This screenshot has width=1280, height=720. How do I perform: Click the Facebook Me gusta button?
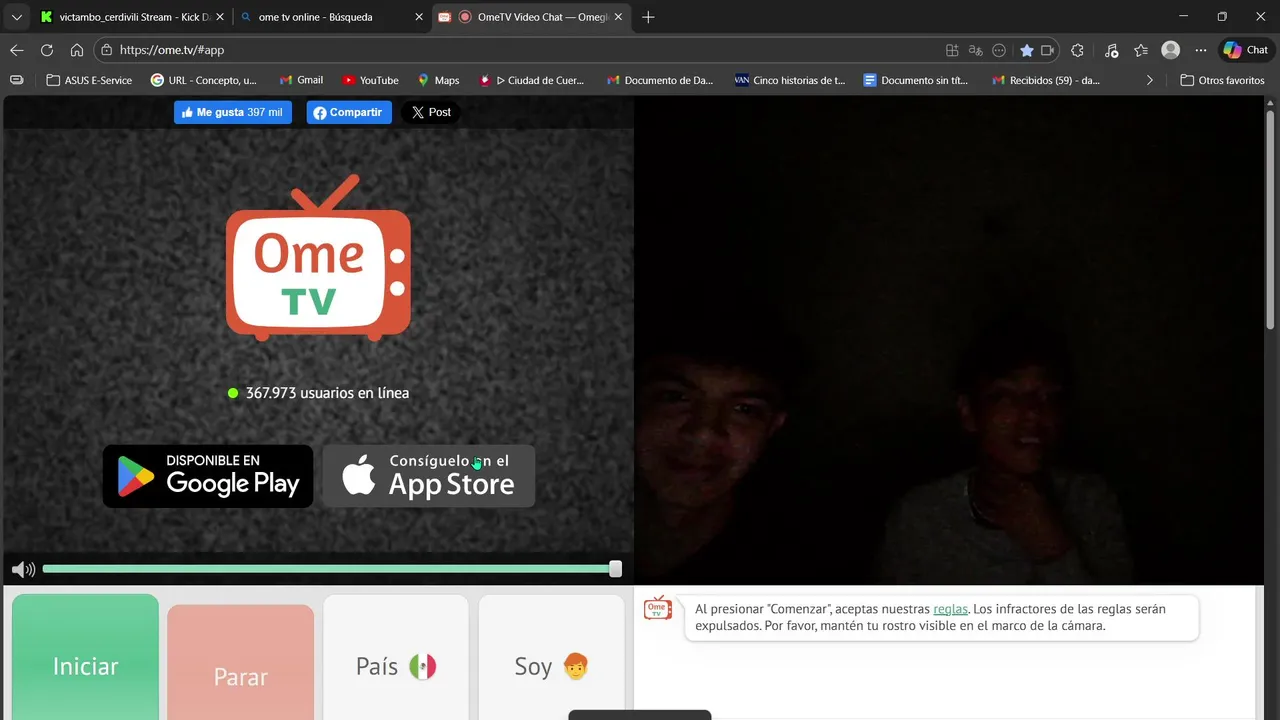[x=233, y=112]
